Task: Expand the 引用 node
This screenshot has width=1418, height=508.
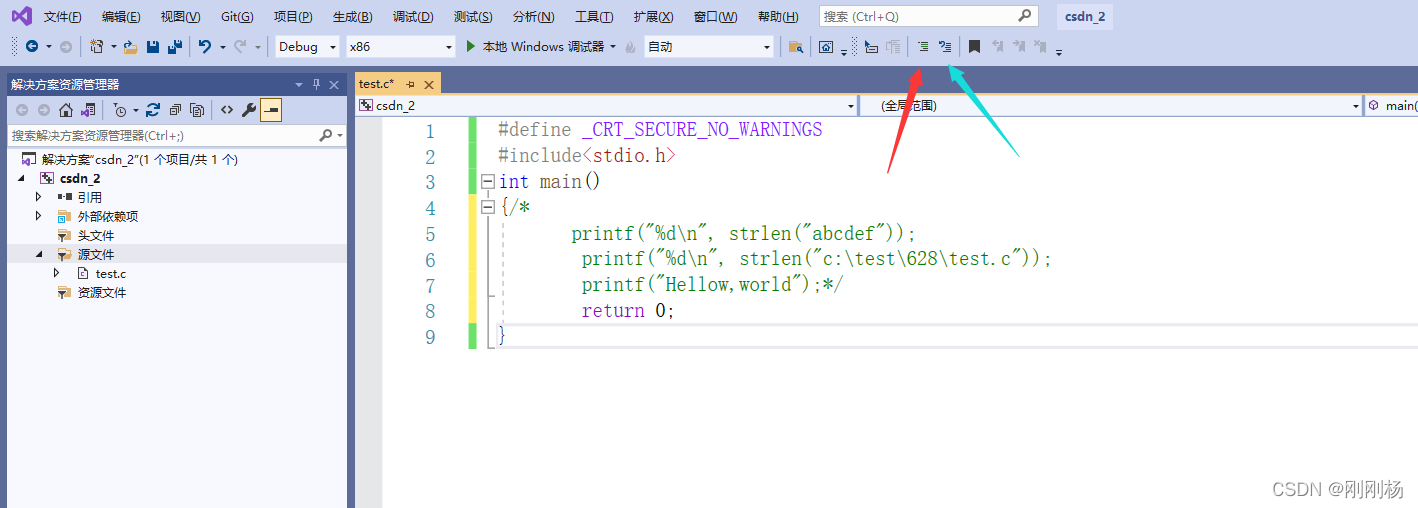Action: coord(39,197)
